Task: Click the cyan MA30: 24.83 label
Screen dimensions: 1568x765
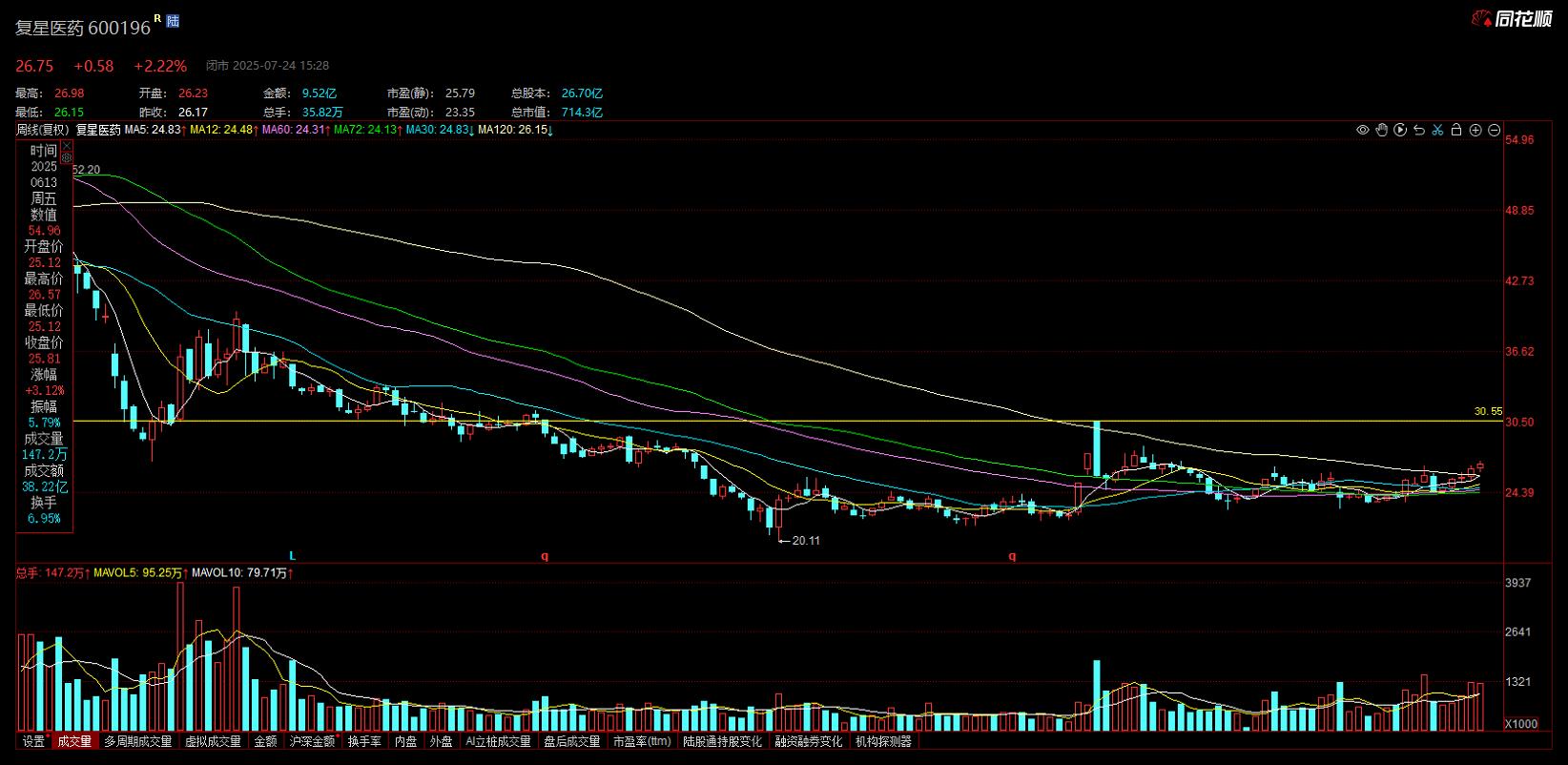Action: tap(438, 130)
